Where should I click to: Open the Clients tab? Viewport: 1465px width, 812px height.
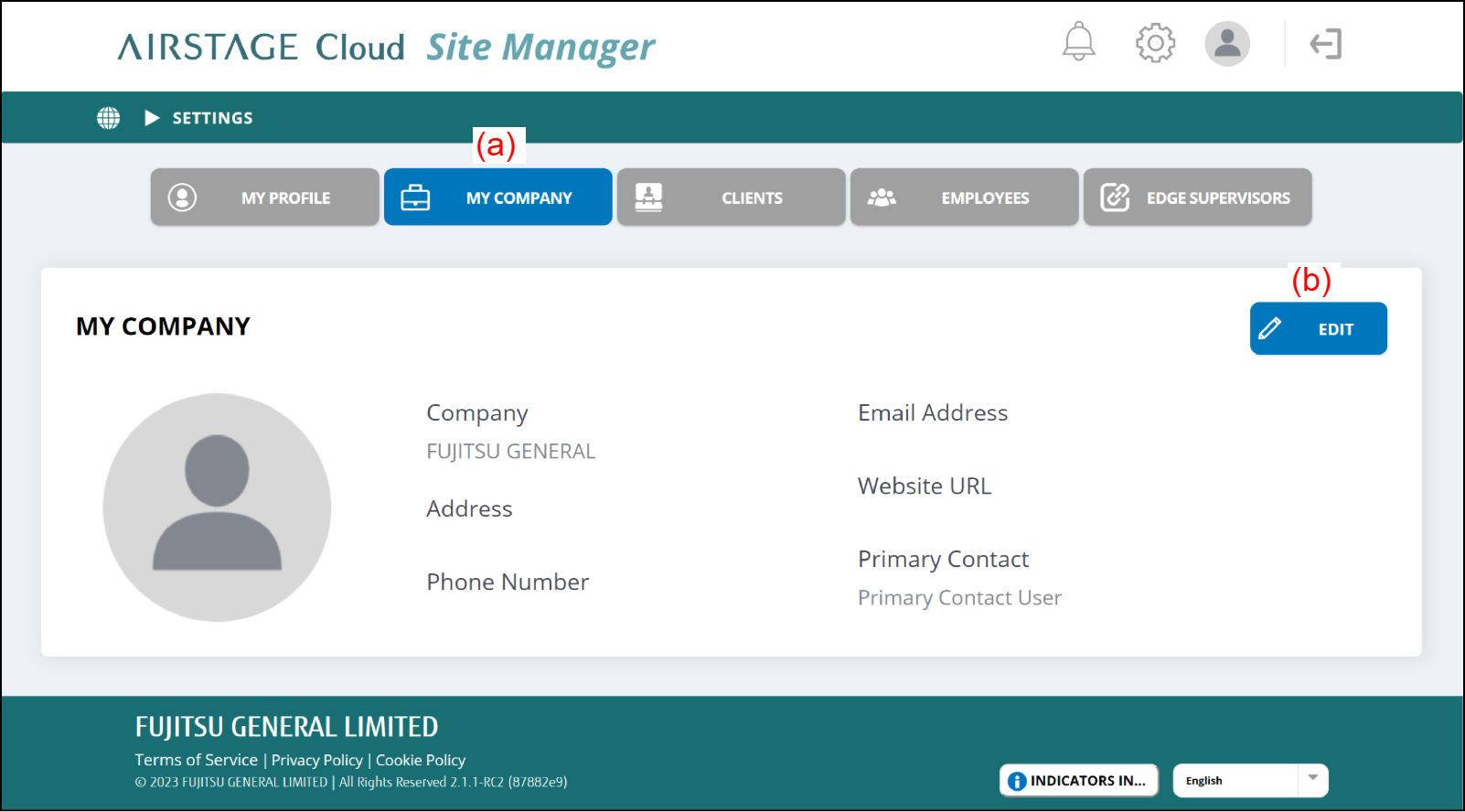pos(731,198)
